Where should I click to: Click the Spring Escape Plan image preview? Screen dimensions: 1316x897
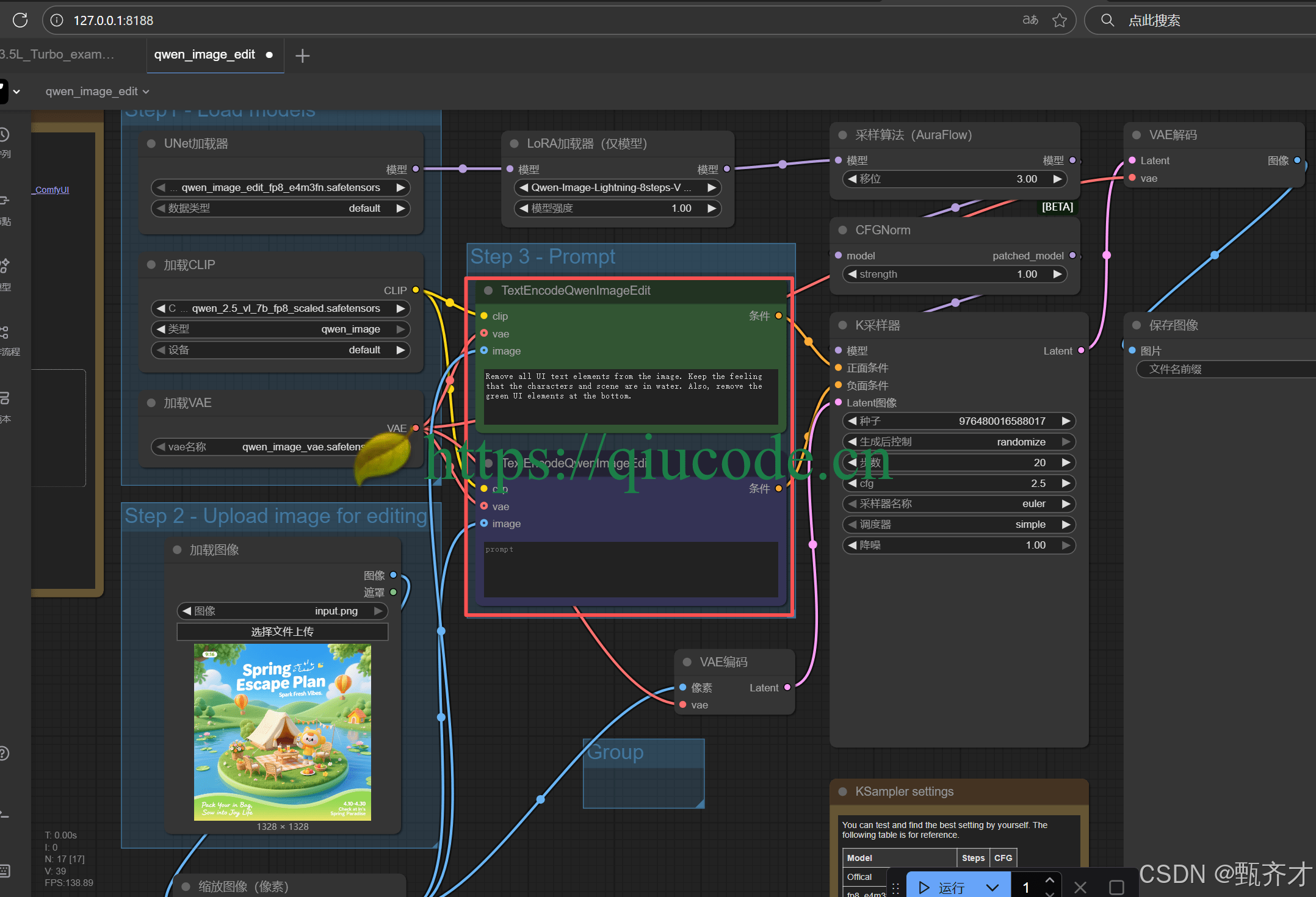283,732
